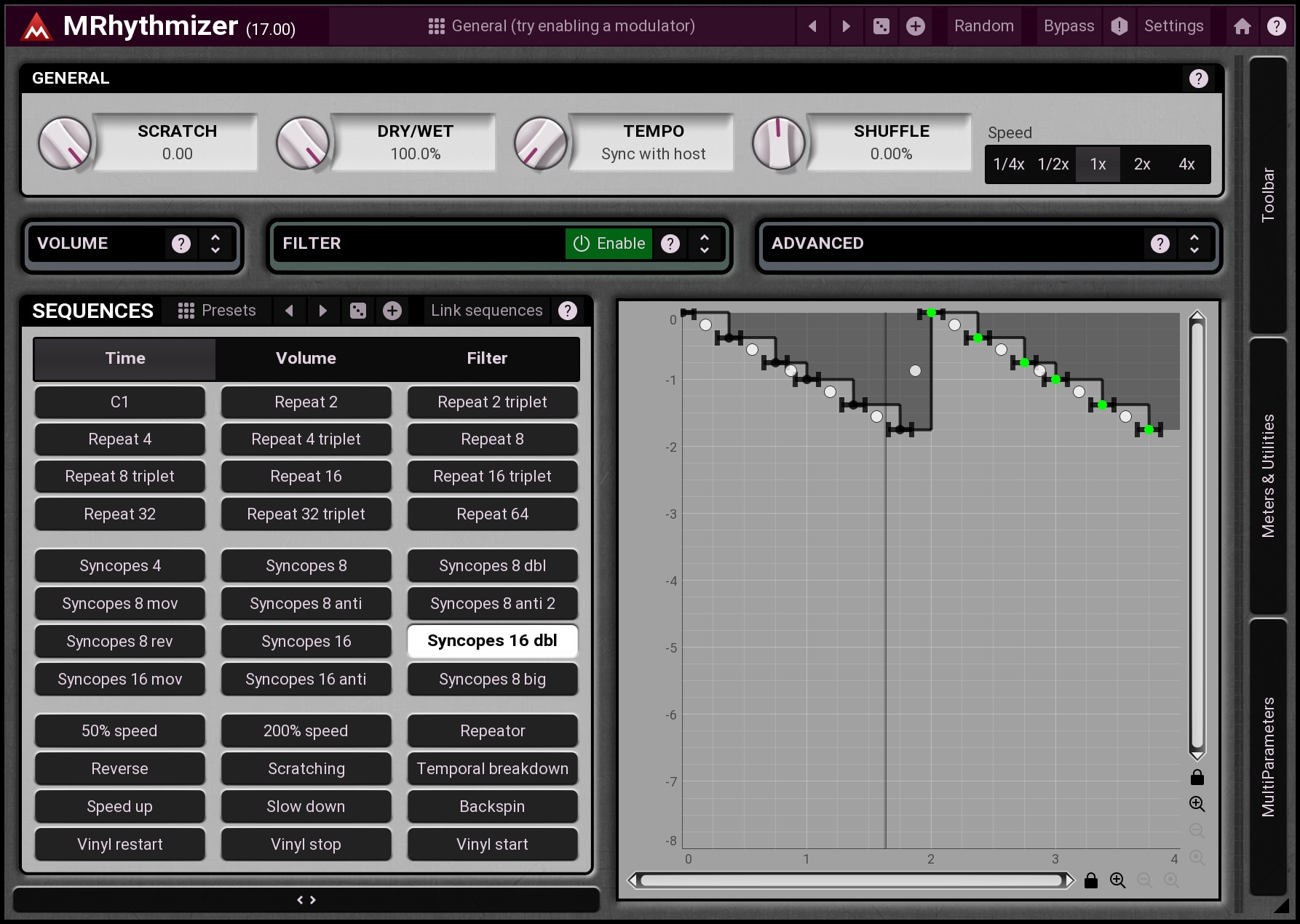Toggle the Filter Enable button
Image resolution: width=1300 pixels, height=924 pixels.
(x=609, y=244)
